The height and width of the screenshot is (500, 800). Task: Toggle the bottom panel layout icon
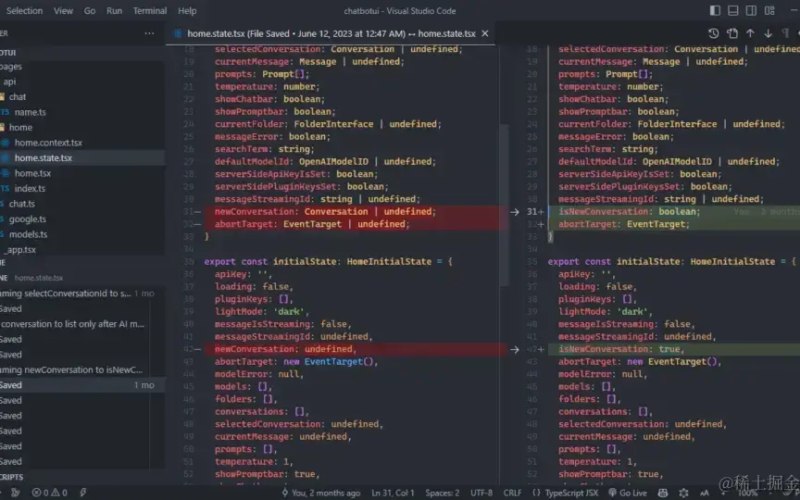[733, 10]
